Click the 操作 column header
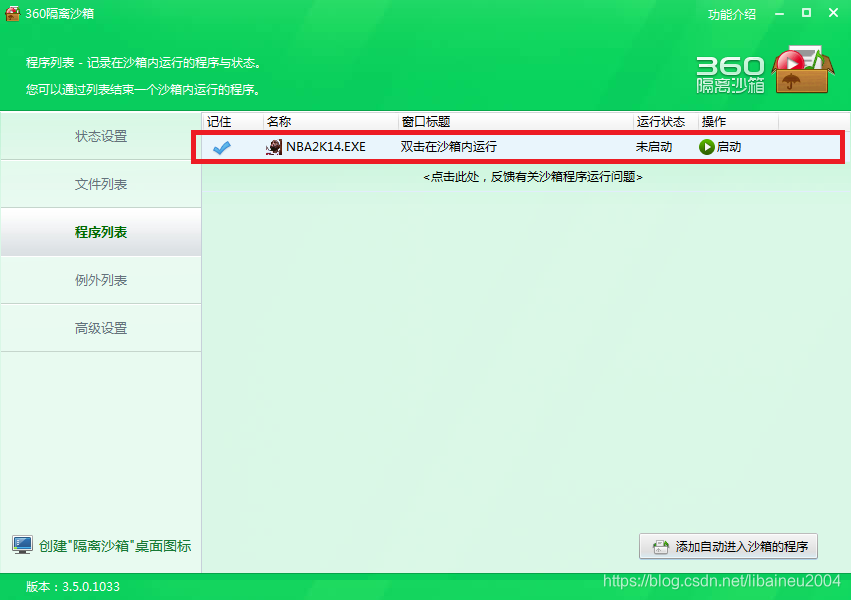 point(738,122)
